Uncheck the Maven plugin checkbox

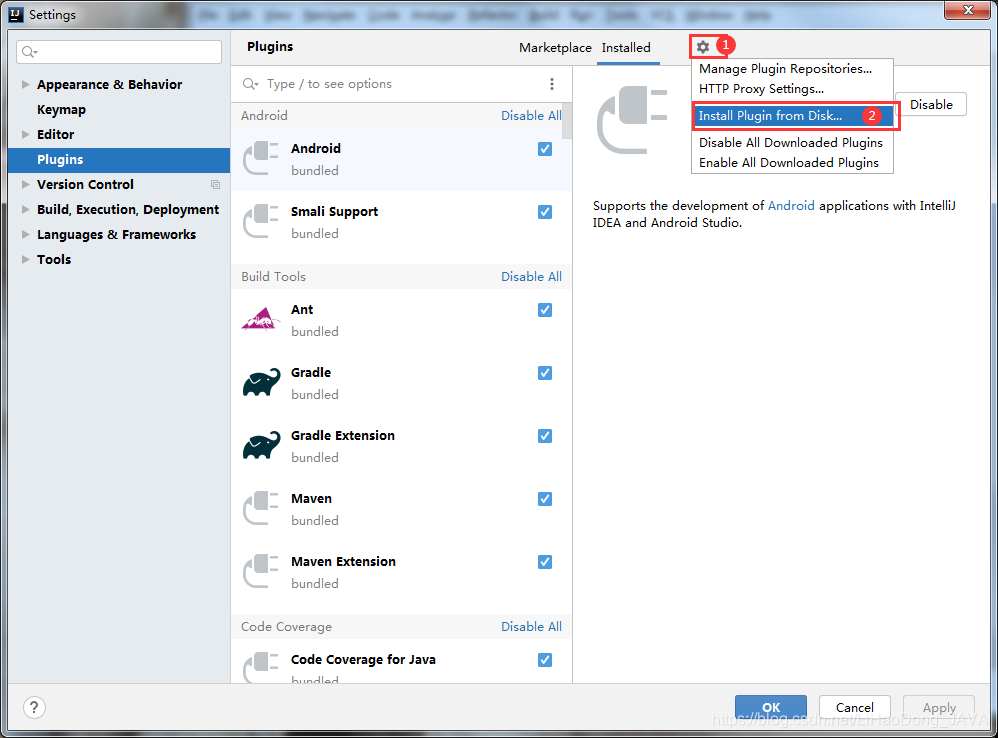pos(545,499)
